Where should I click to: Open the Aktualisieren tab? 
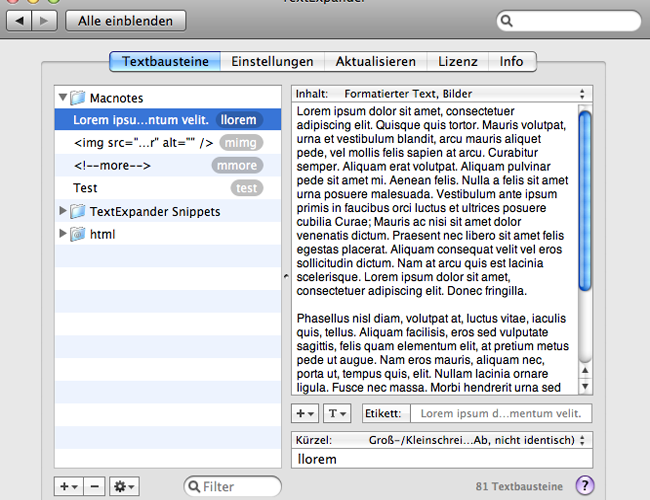[x=376, y=61]
